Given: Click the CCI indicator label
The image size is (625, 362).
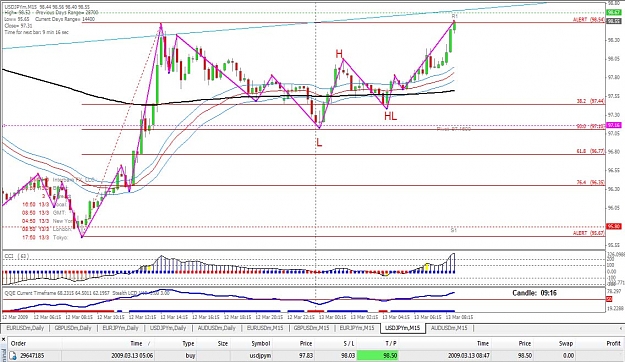Looking at the screenshot, I should point(16,256).
